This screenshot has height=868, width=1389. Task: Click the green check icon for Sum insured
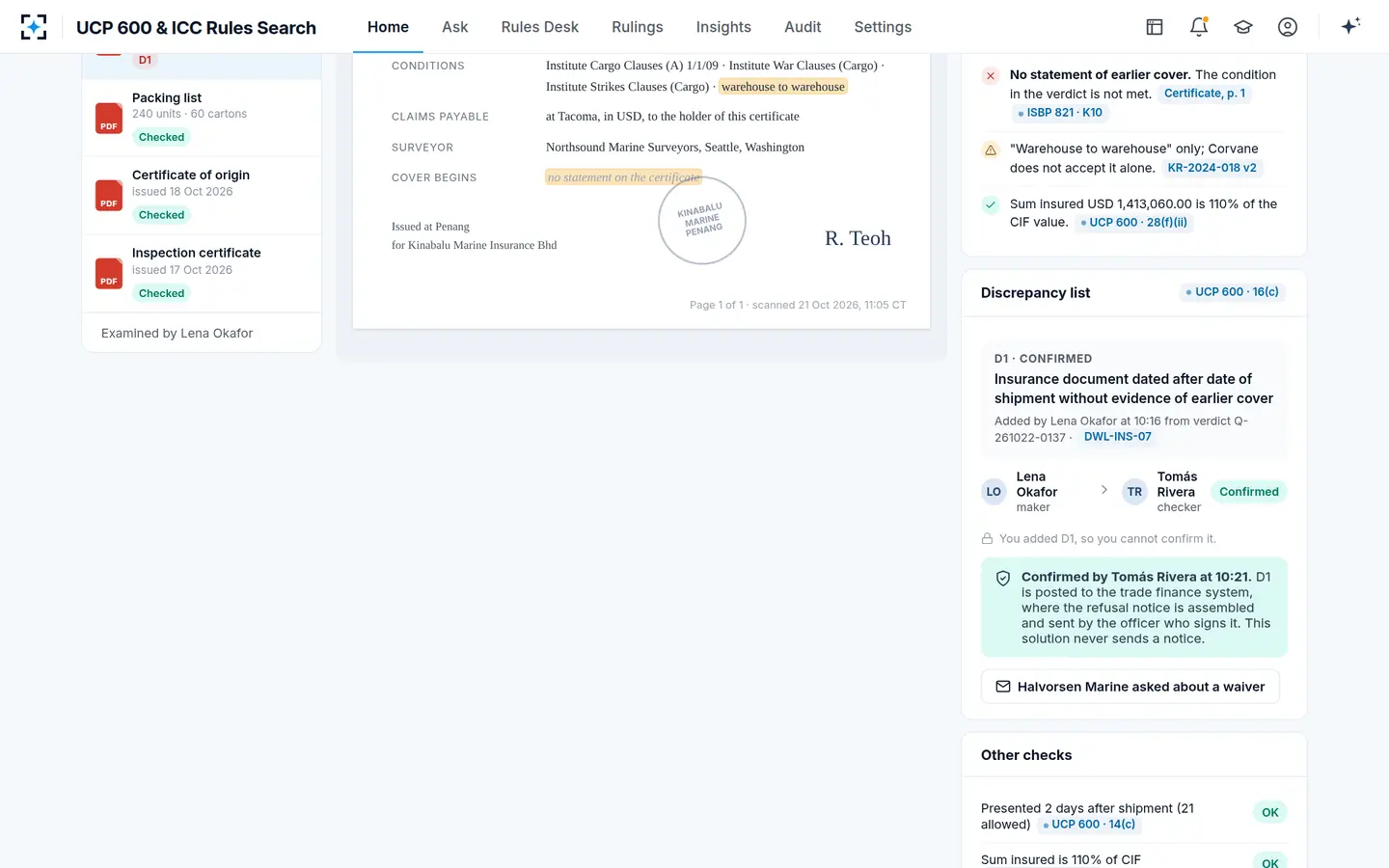pos(990,204)
